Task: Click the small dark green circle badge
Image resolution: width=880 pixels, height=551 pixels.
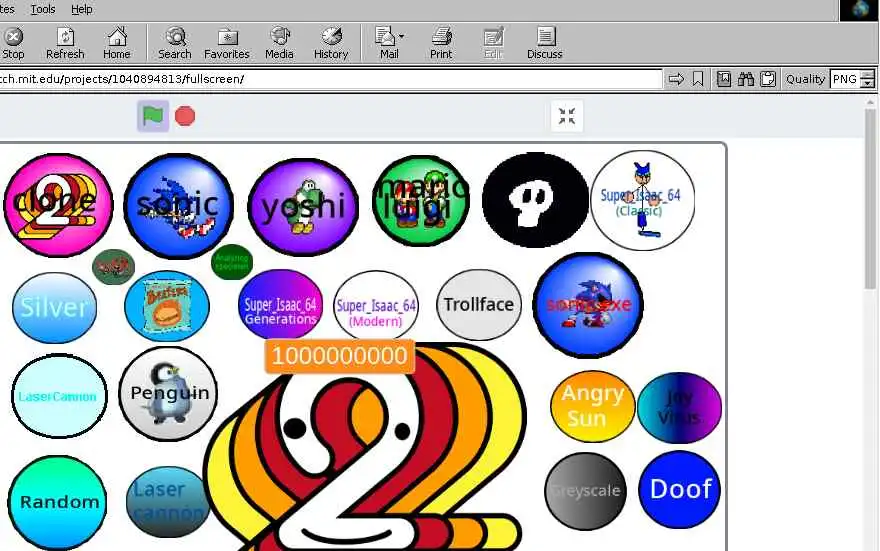Action: (232, 262)
